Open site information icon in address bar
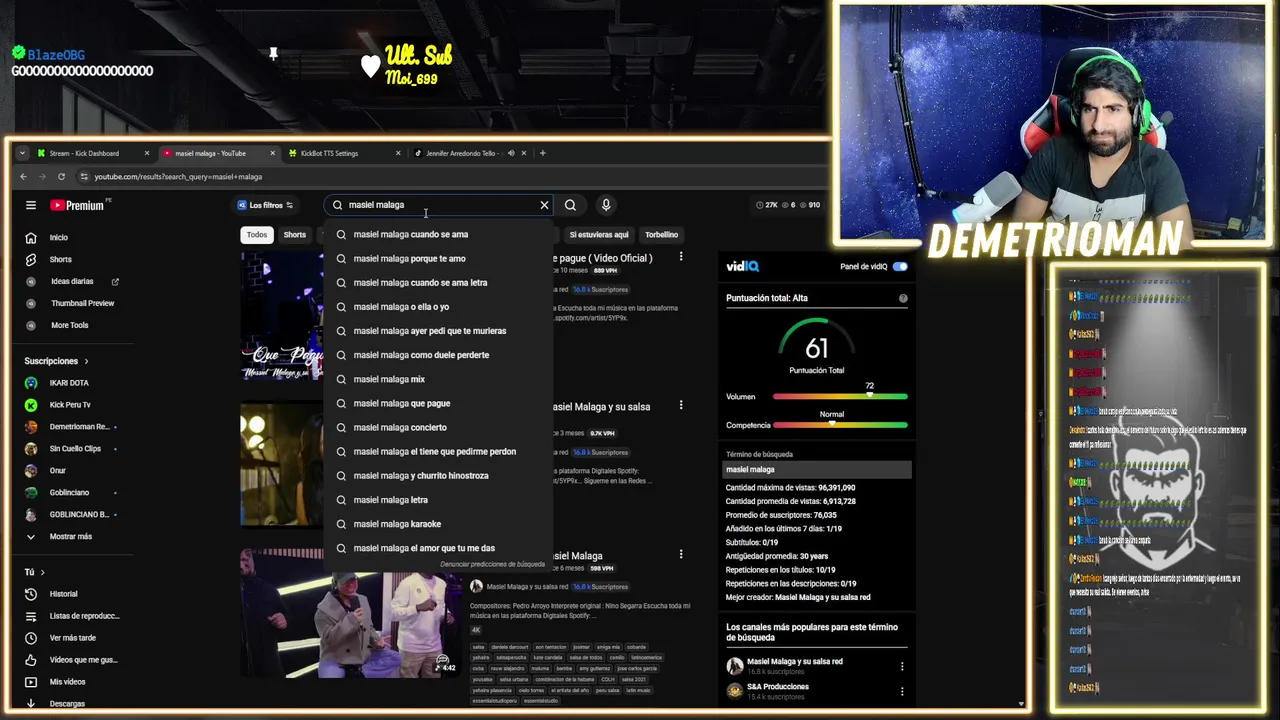 (84, 177)
